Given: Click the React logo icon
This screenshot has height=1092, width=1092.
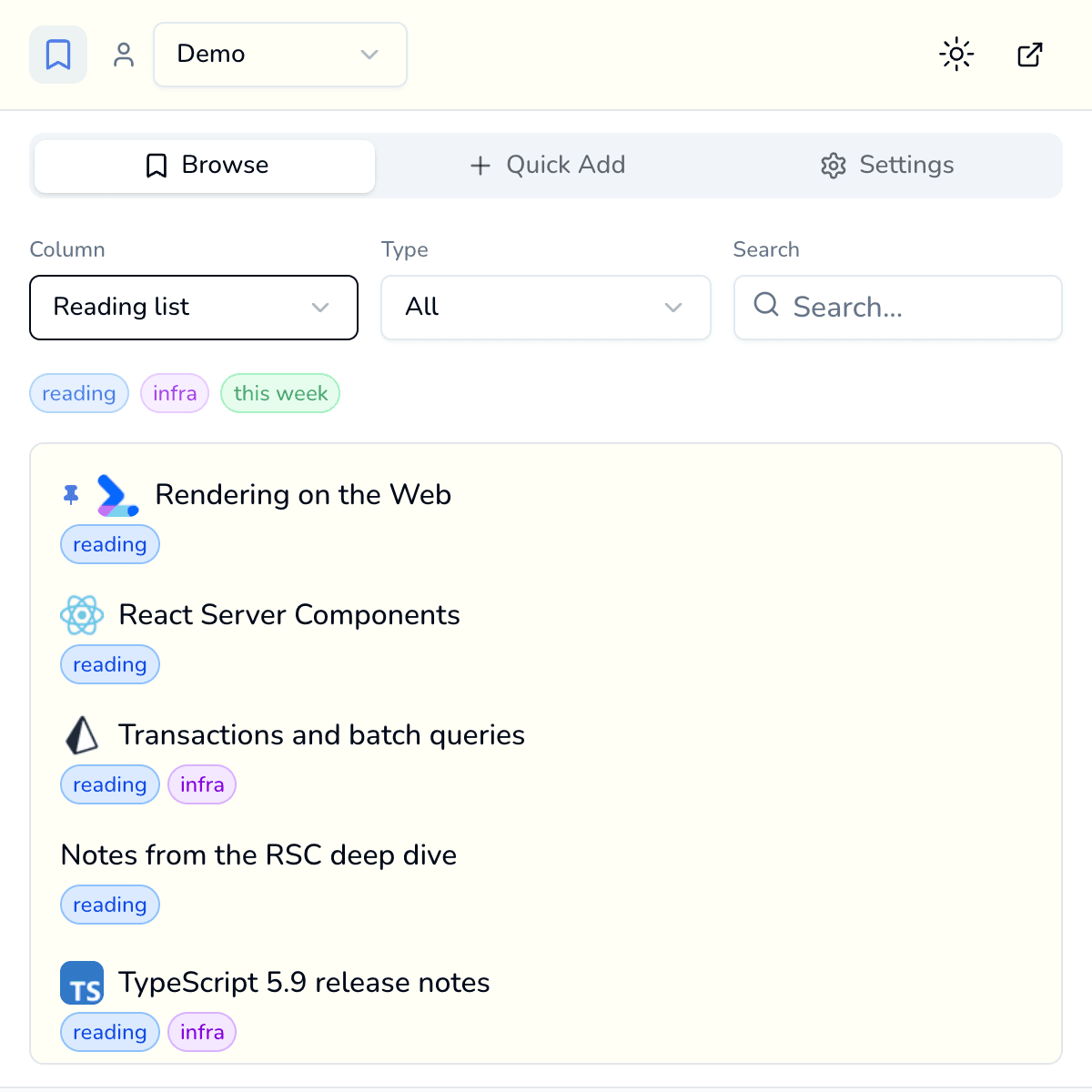Looking at the screenshot, I should (82, 615).
